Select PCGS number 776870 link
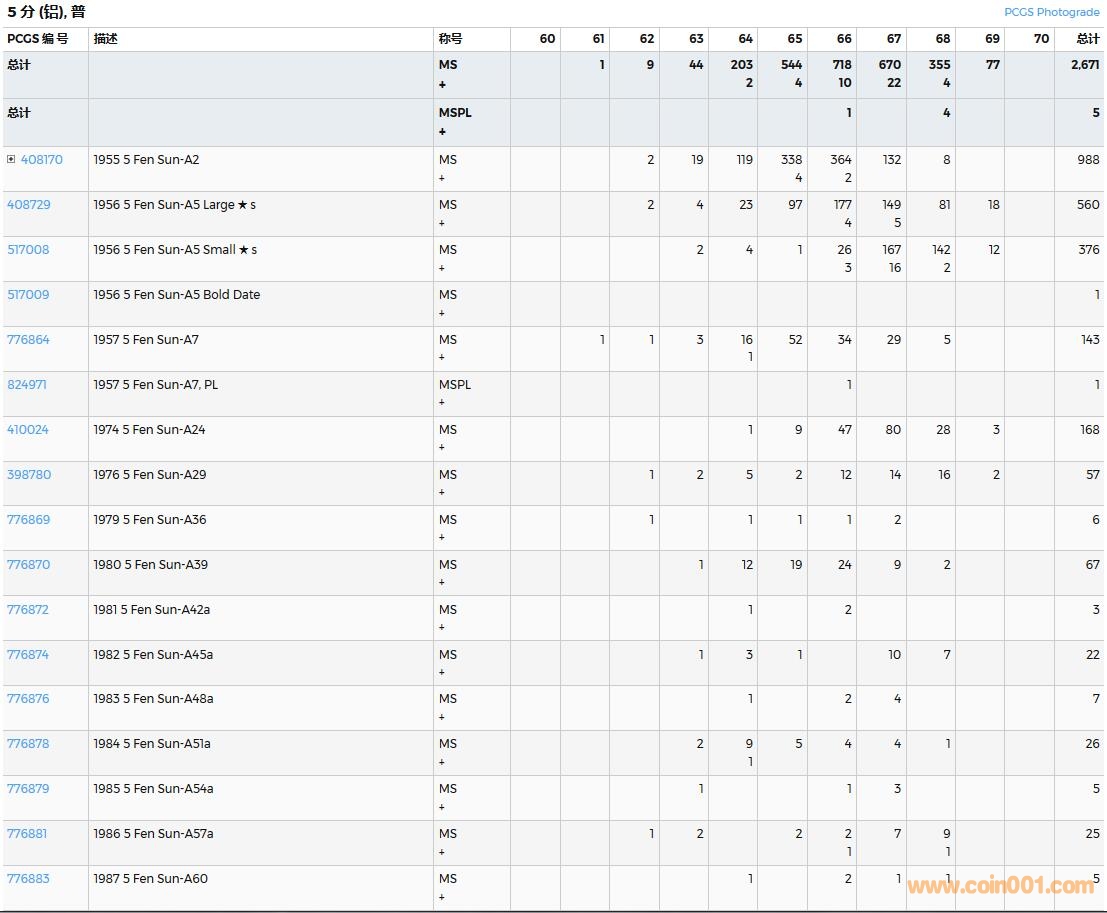 [x=28, y=565]
